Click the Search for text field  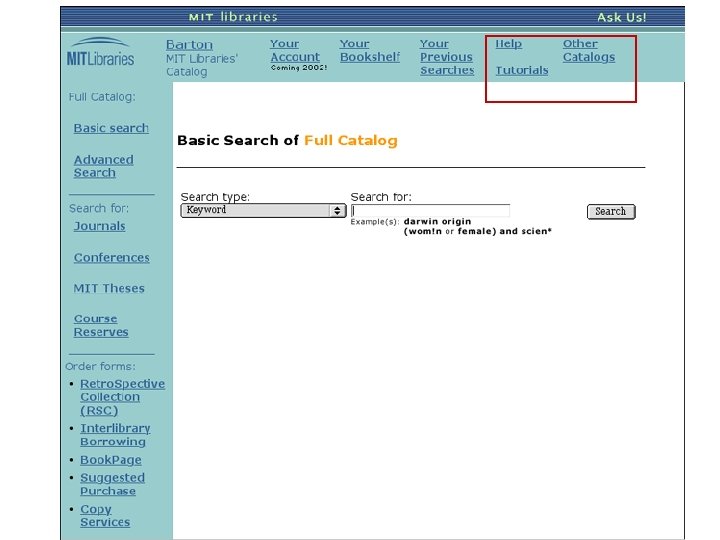430,210
